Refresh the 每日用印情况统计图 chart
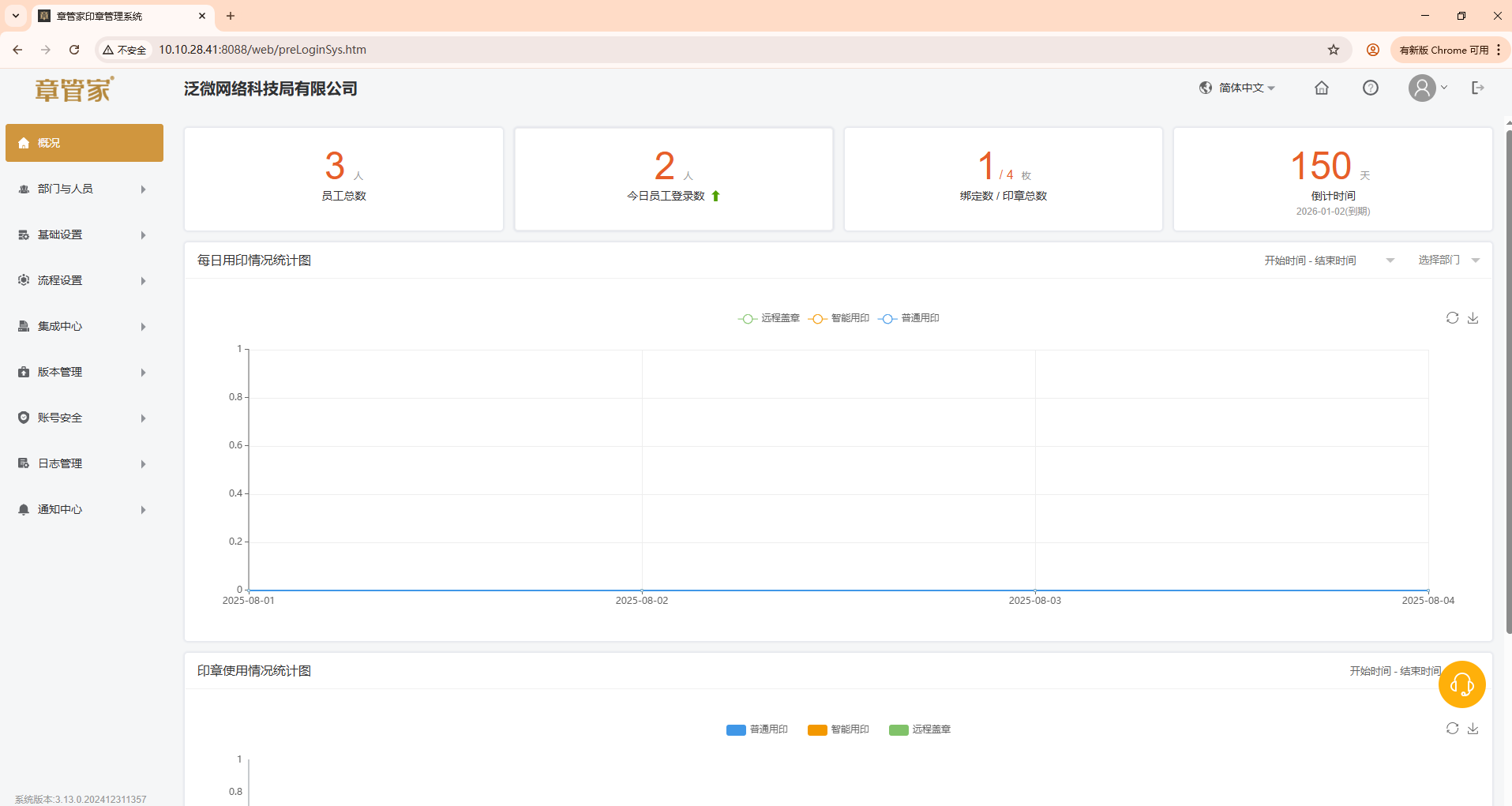Image resolution: width=1512 pixels, height=806 pixels. click(x=1452, y=317)
